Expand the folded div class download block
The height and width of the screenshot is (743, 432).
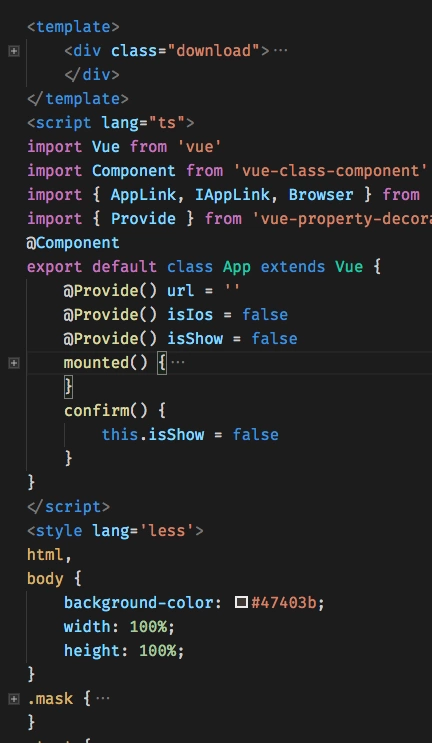(14, 51)
